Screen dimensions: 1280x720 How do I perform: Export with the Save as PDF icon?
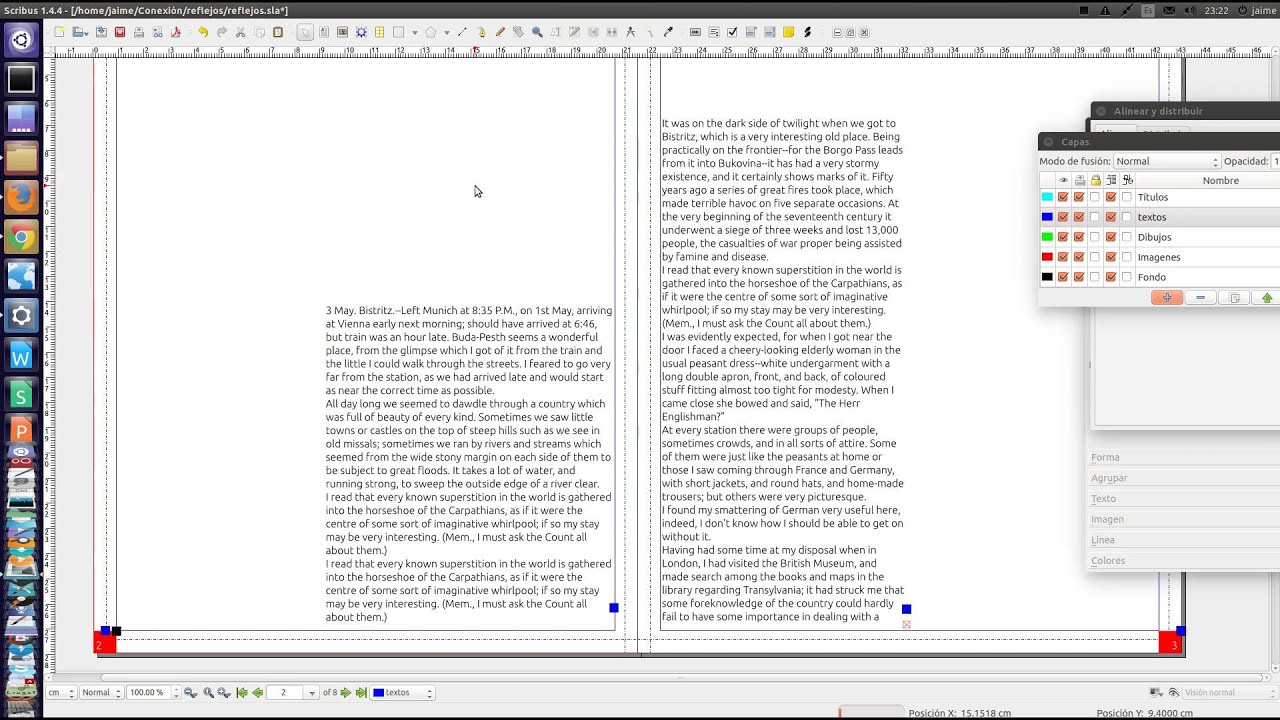(175, 32)
